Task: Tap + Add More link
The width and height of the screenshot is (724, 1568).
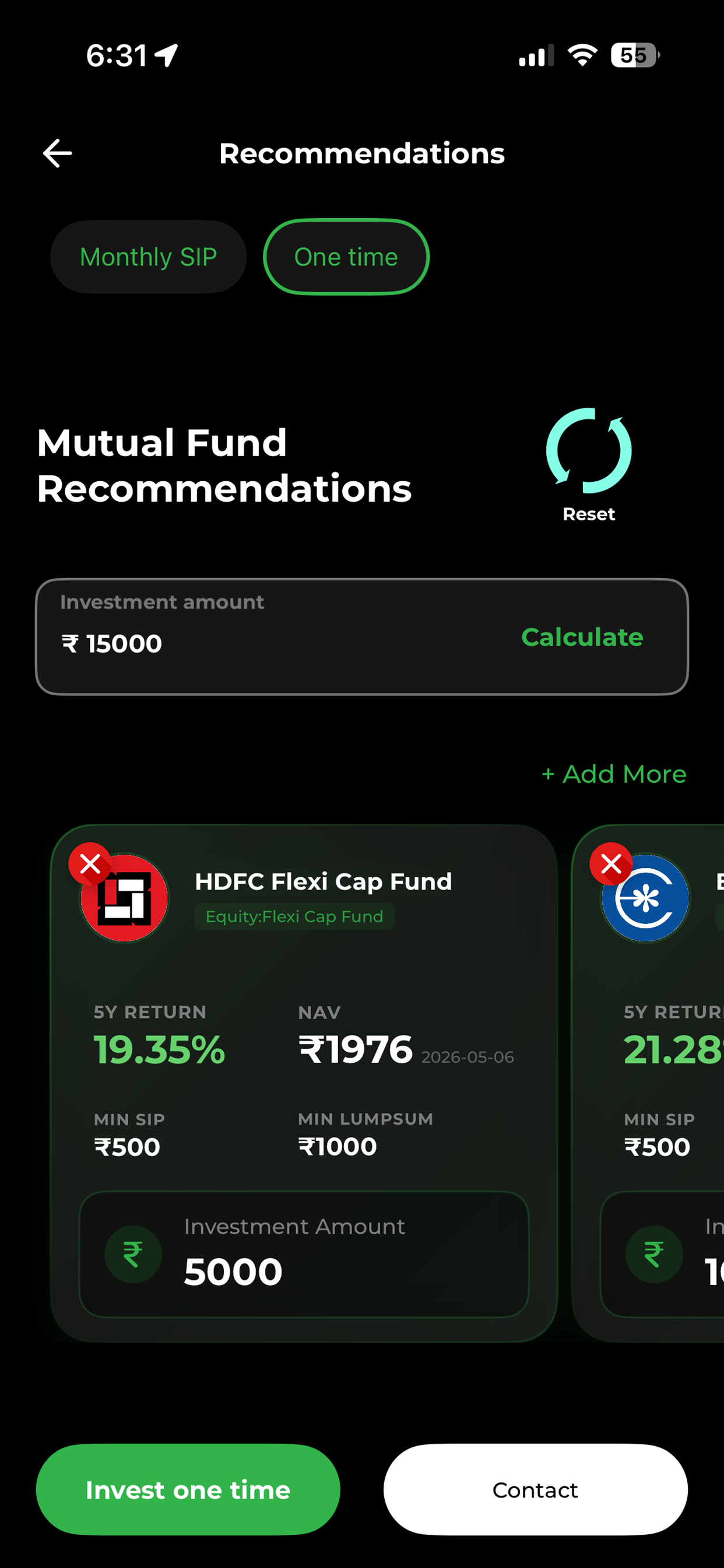Action: coord(614,773)
